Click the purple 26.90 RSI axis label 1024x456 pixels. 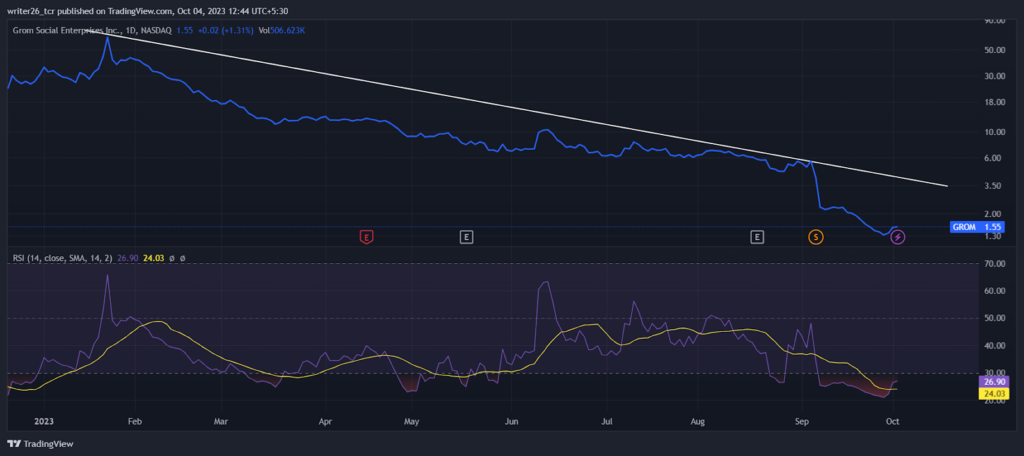993,381
